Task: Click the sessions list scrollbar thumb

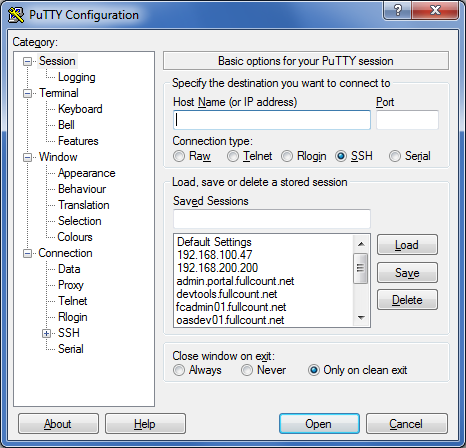Action: click(361, 268)
